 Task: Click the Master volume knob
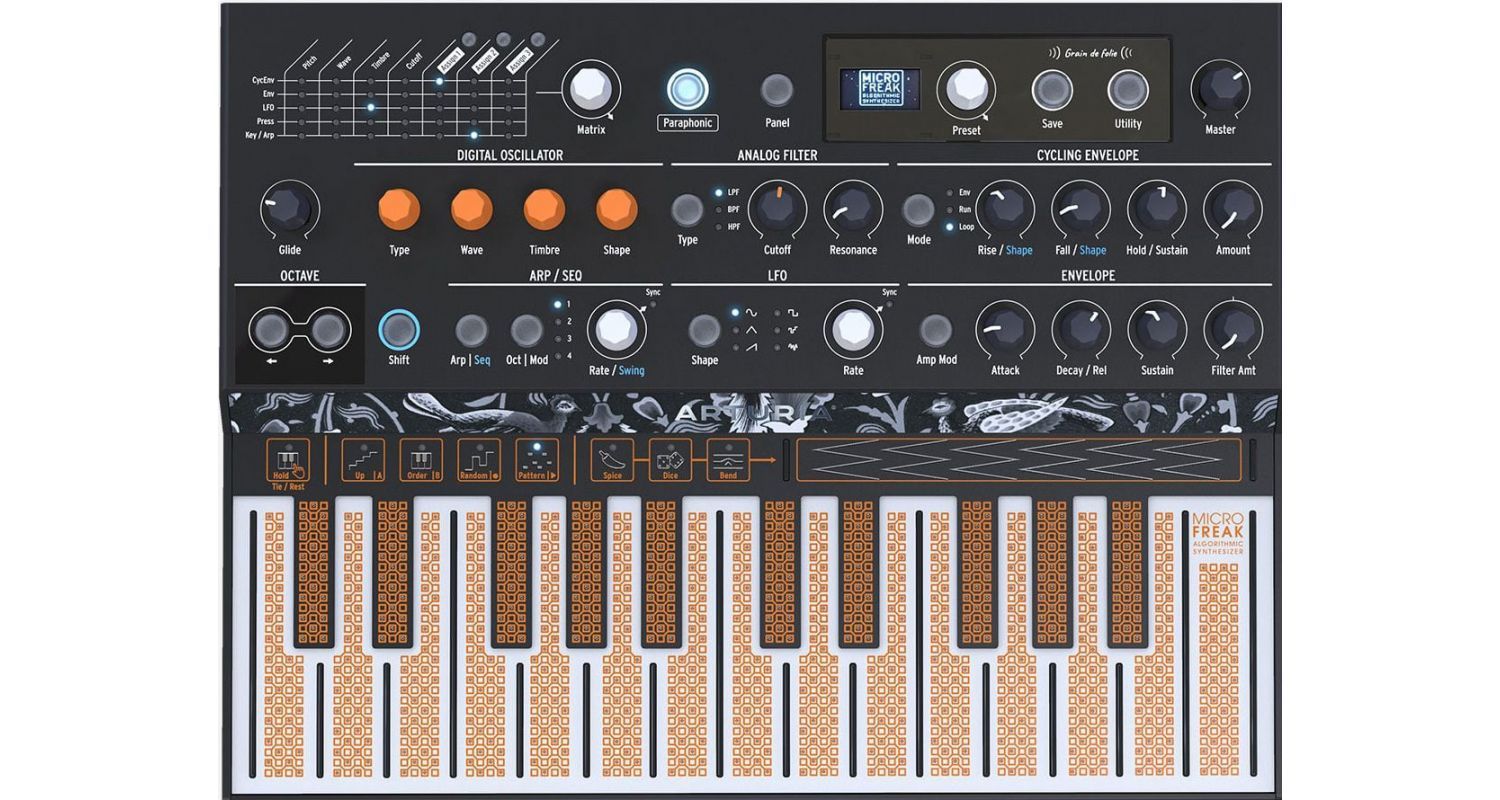tap(1220, 90)
